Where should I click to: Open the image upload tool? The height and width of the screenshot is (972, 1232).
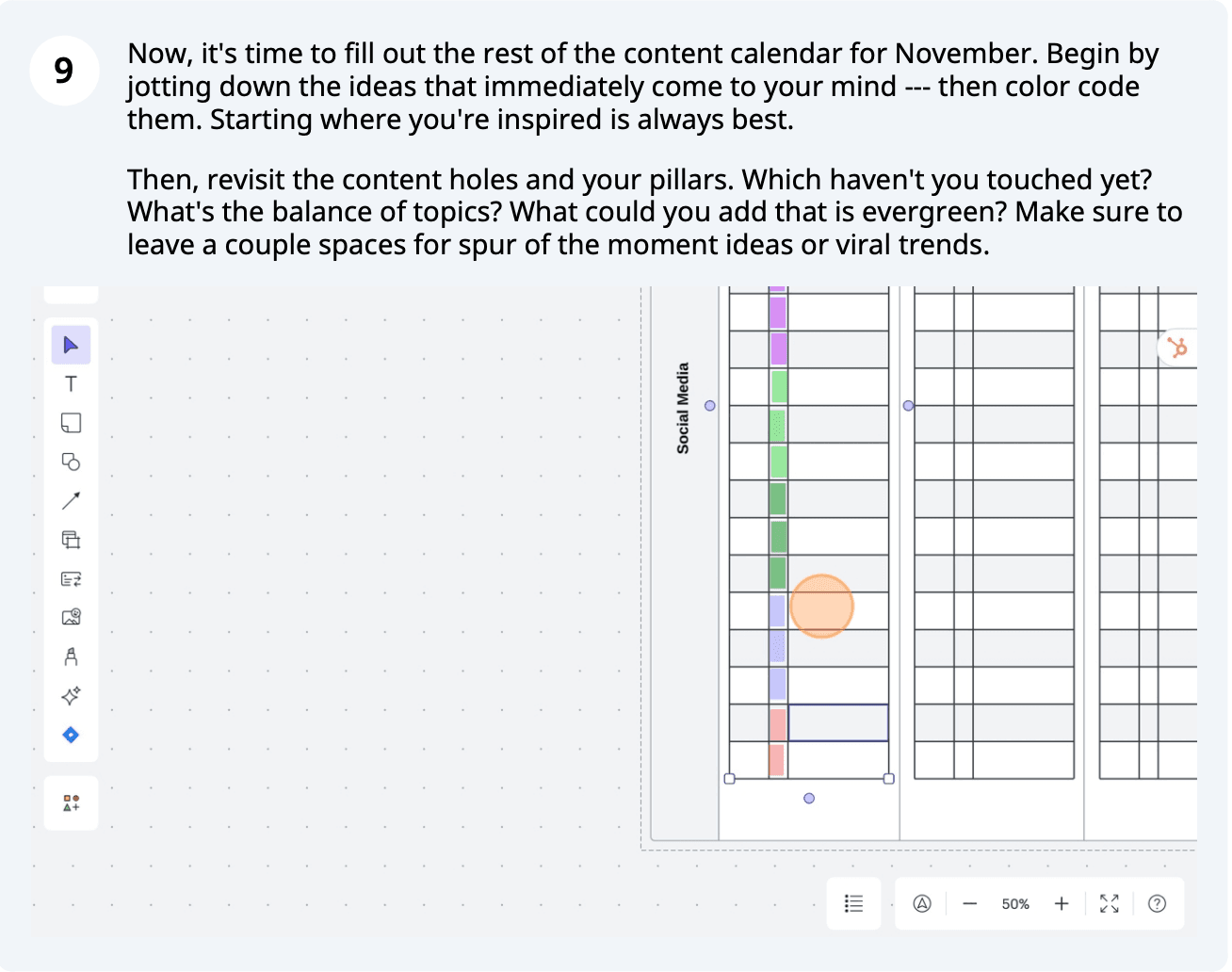click(71, 618)
